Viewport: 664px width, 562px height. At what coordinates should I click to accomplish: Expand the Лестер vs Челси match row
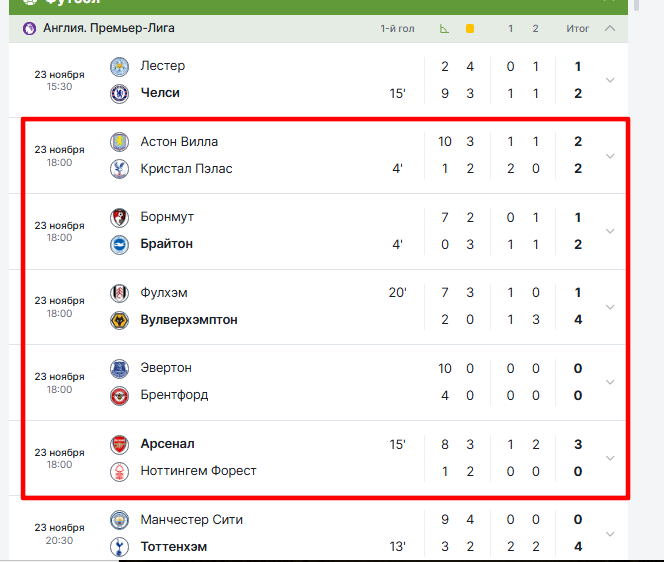610,80
